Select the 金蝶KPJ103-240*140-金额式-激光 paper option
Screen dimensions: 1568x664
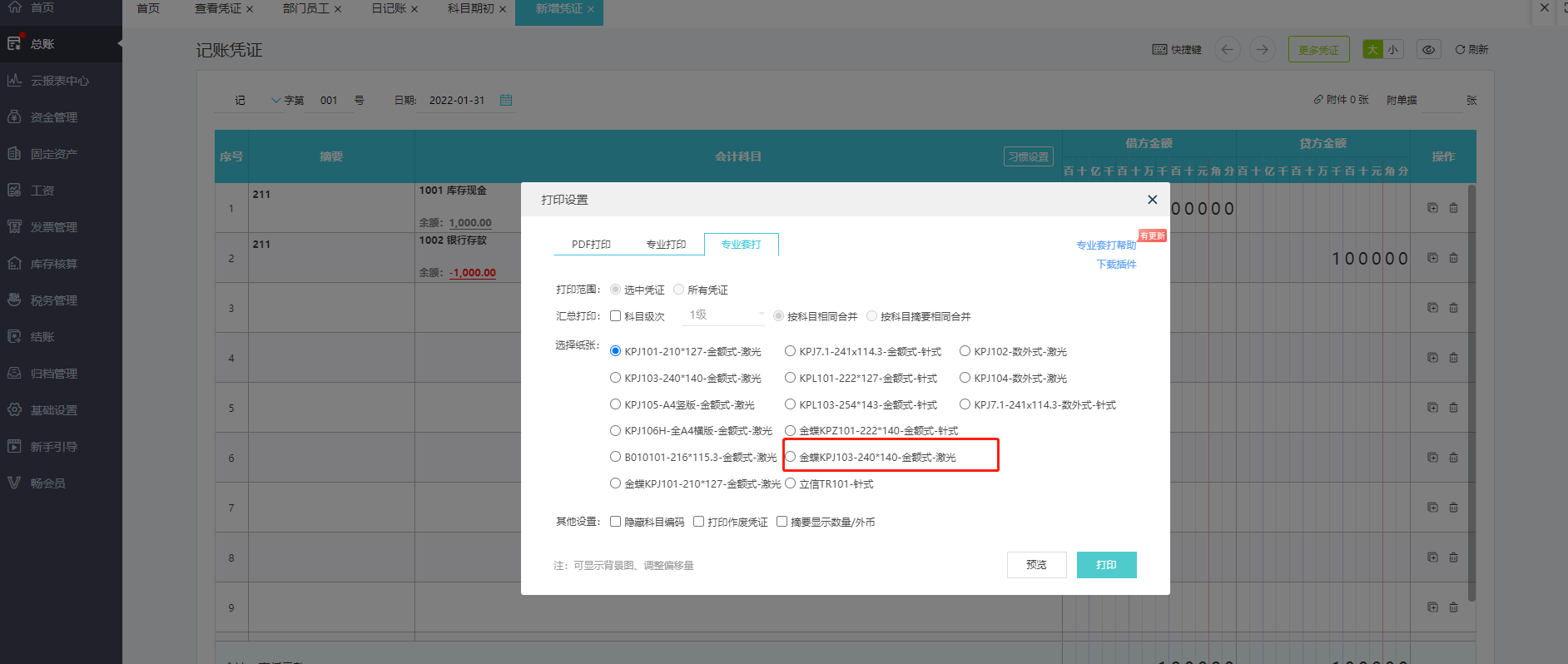coord(791,457)
